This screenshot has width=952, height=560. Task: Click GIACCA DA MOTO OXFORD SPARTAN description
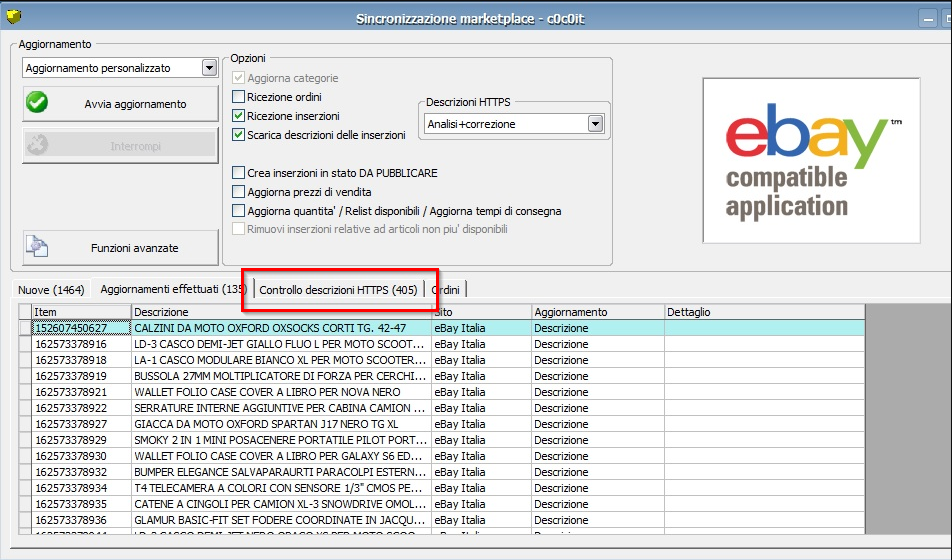coord(281,424)
